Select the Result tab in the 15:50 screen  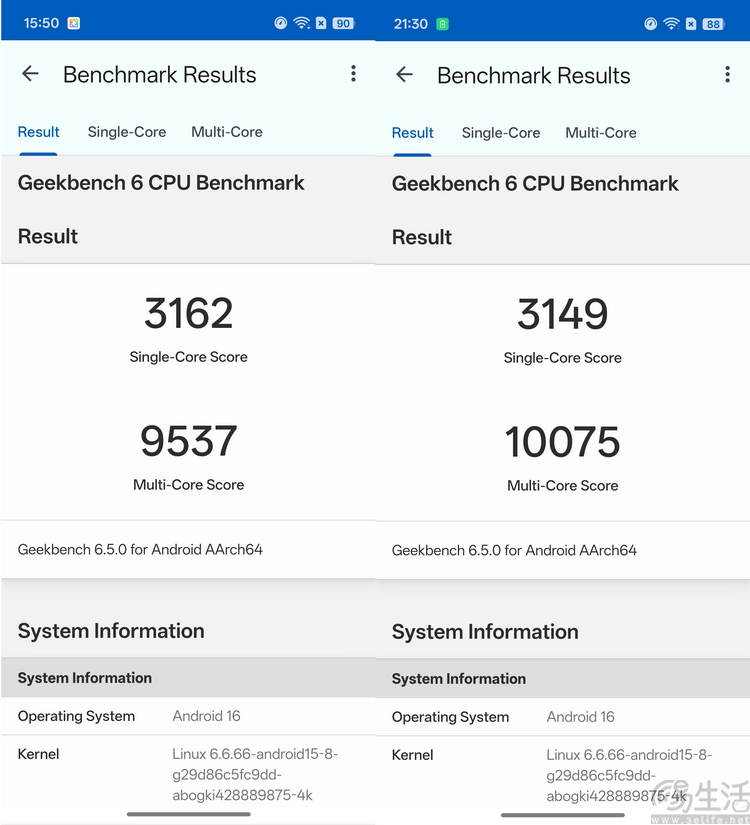pyautogui.click(x=39, y=132)
